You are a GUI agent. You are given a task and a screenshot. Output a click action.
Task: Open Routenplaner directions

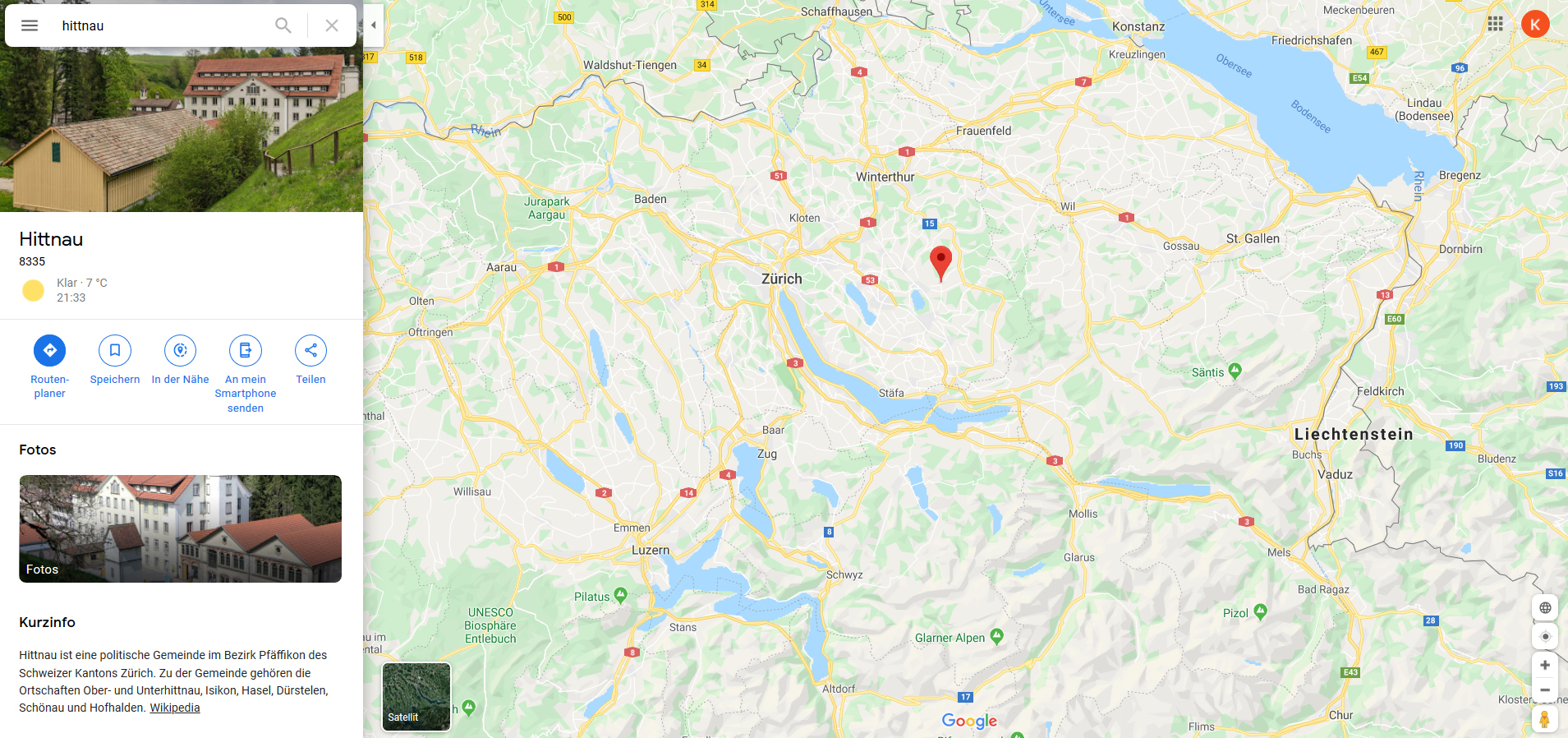click(50, 351)
